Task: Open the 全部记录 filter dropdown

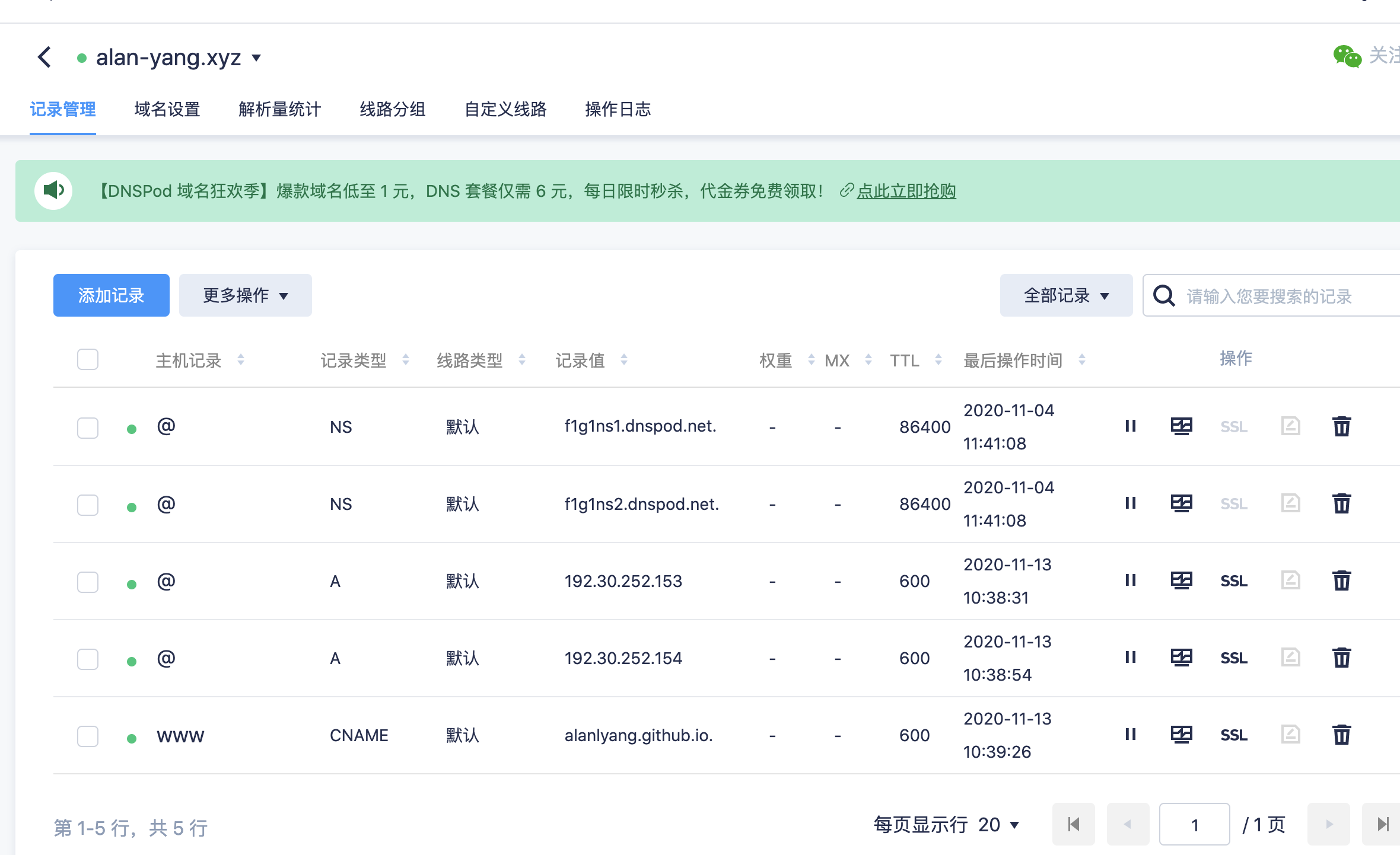Action: click(x=1065, y=295)
